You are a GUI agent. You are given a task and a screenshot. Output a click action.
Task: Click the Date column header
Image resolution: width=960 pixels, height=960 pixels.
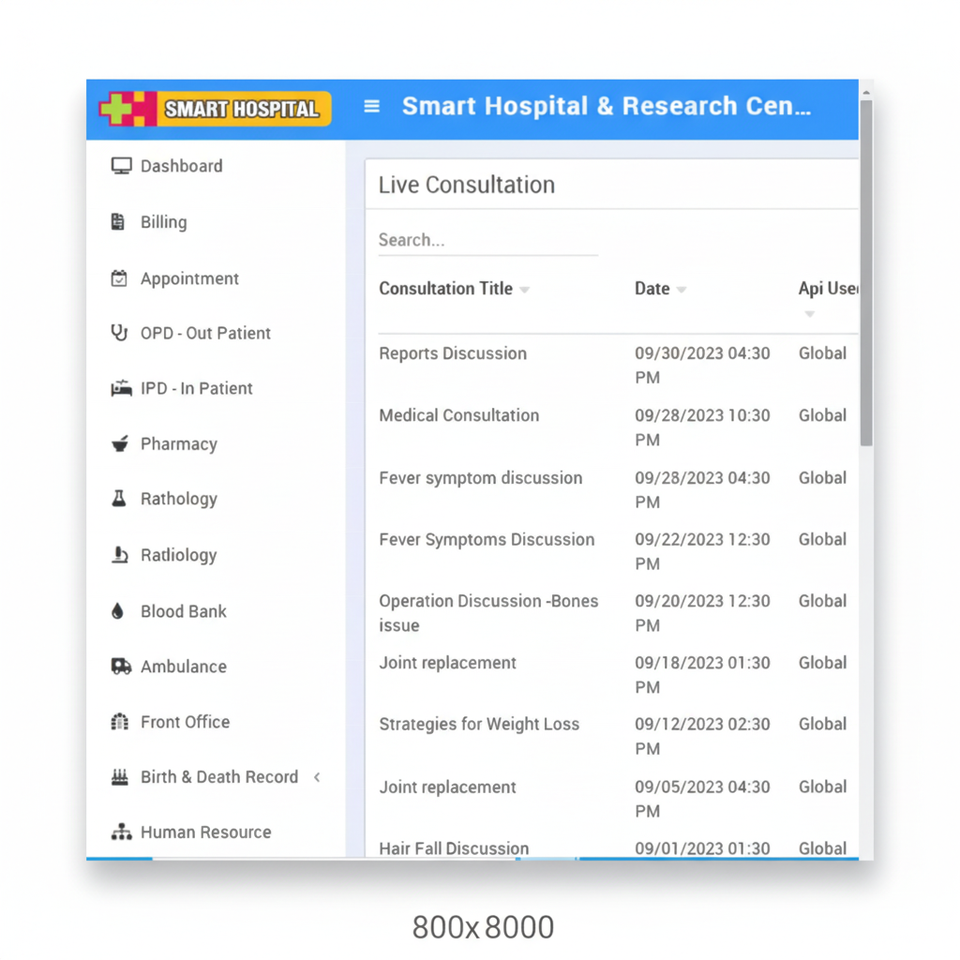click(652, 288)
